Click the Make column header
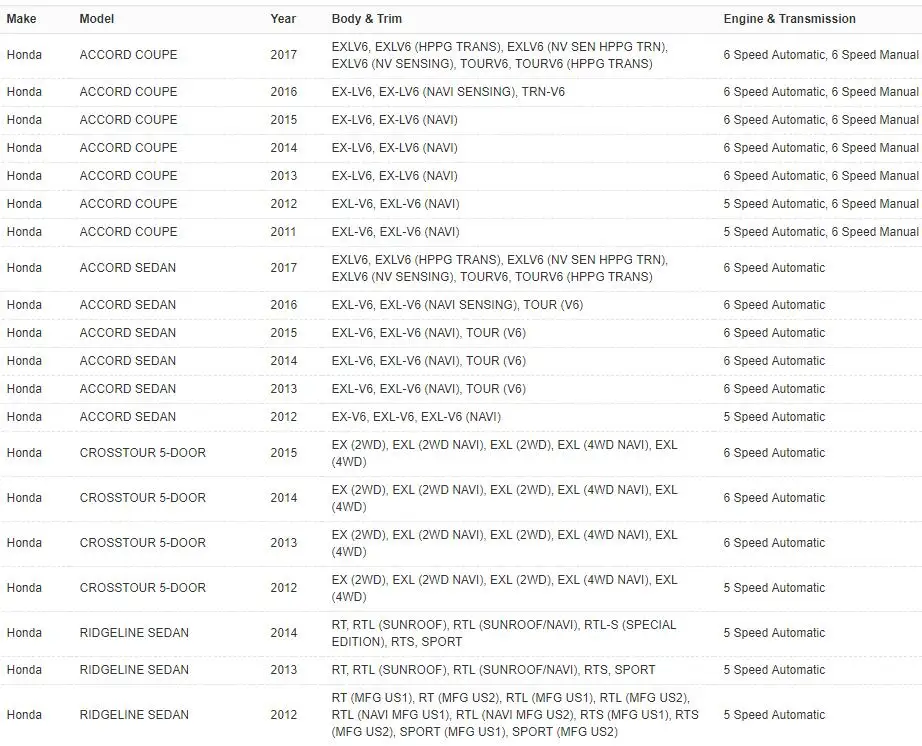The height and width of the screenshot is (746, 922). (21, 19)
